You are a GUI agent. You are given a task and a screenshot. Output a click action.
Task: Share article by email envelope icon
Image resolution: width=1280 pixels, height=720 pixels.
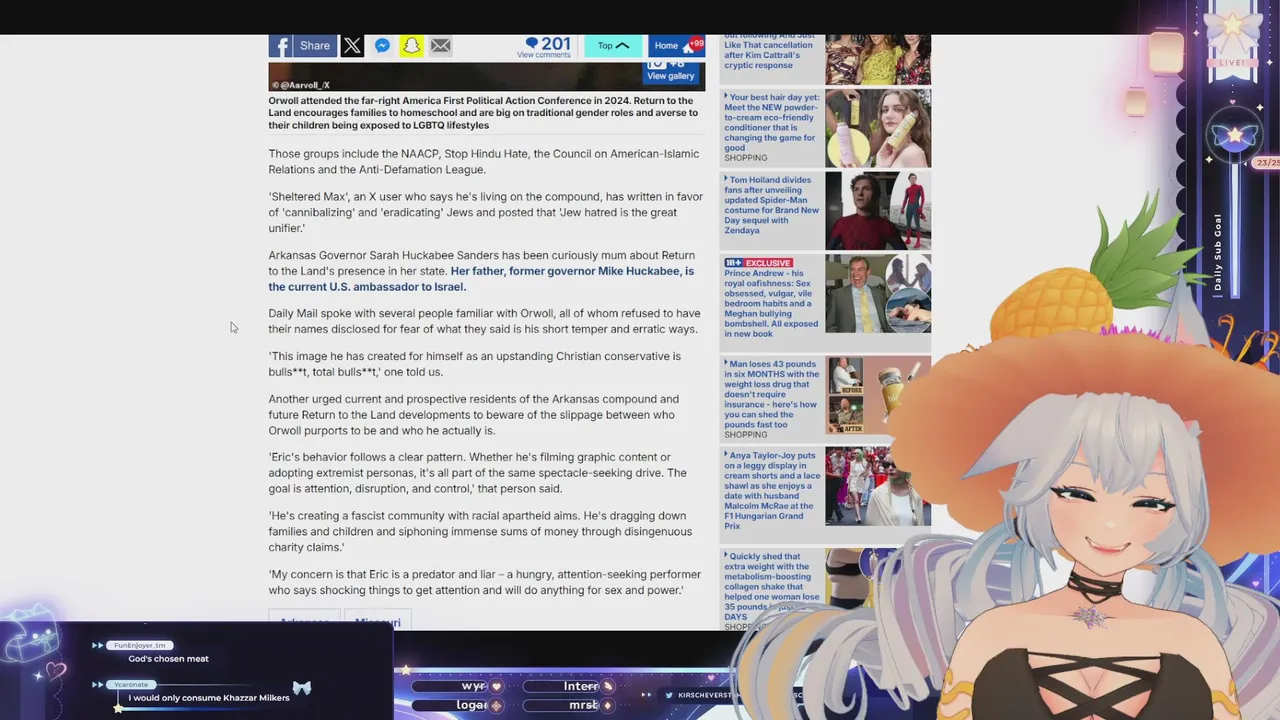point(440,46)
